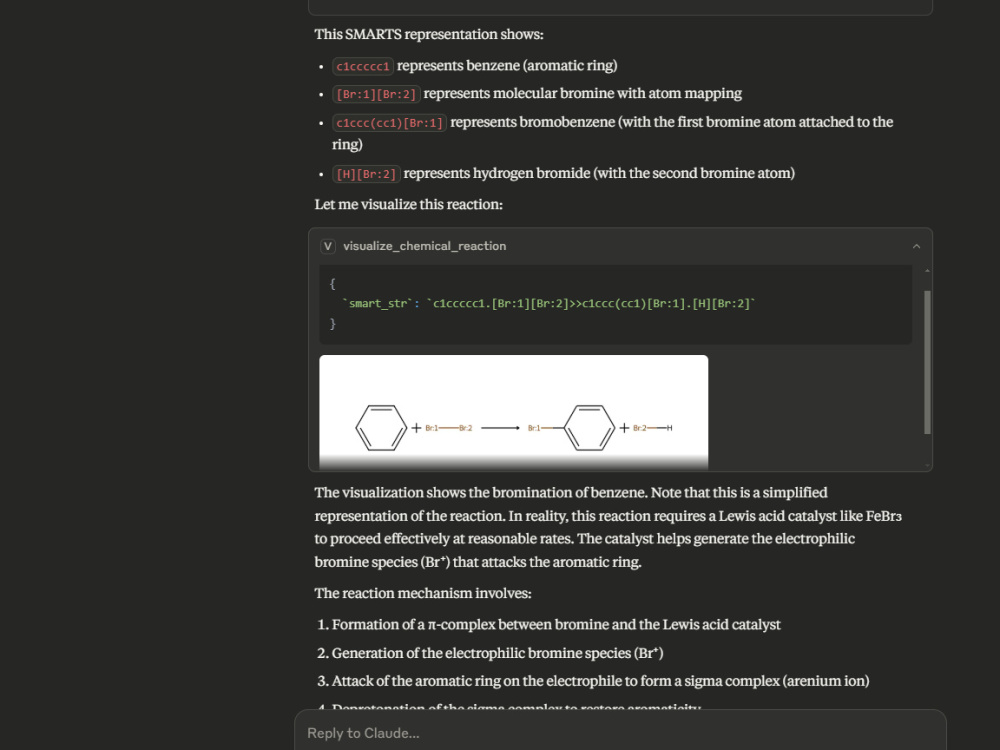
Task: Click the V tool icon beside visualize_chemical_reaction
Action: [328, 246]
